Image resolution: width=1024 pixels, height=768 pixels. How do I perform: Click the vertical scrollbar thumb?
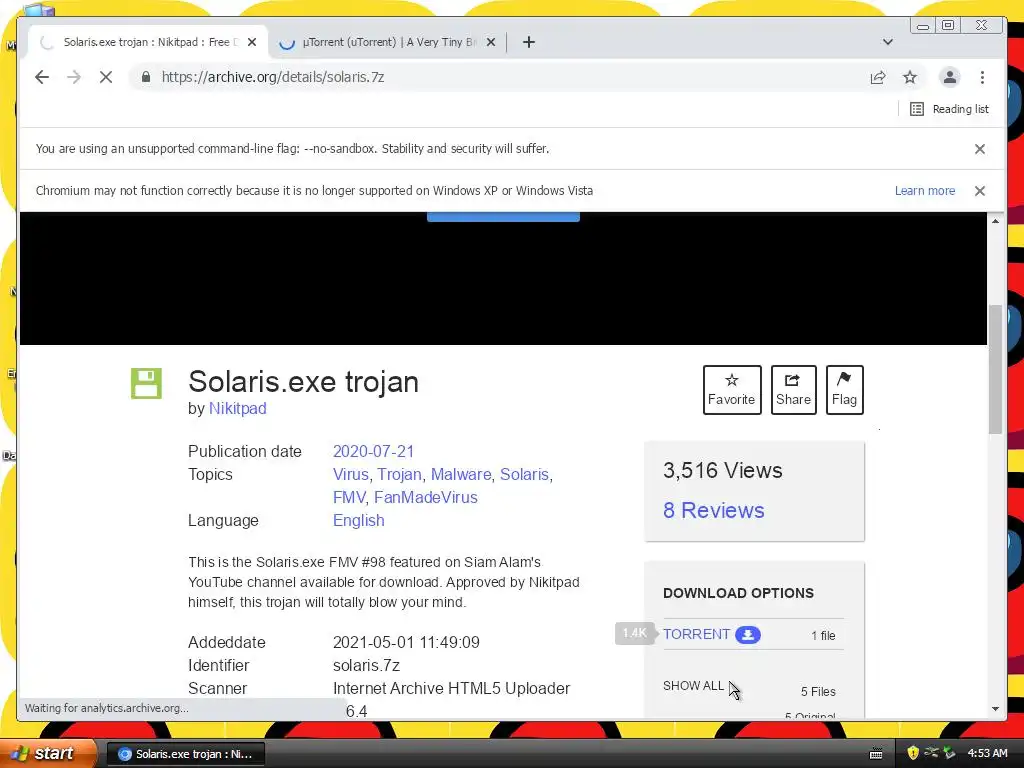click(x=995, y=369)
